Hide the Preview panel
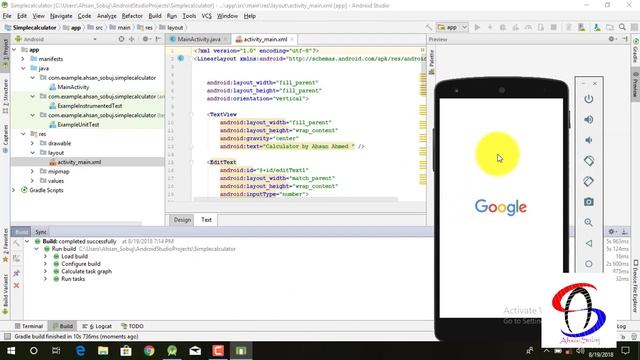This screenshot has height=360, width=640. (624, 39)
